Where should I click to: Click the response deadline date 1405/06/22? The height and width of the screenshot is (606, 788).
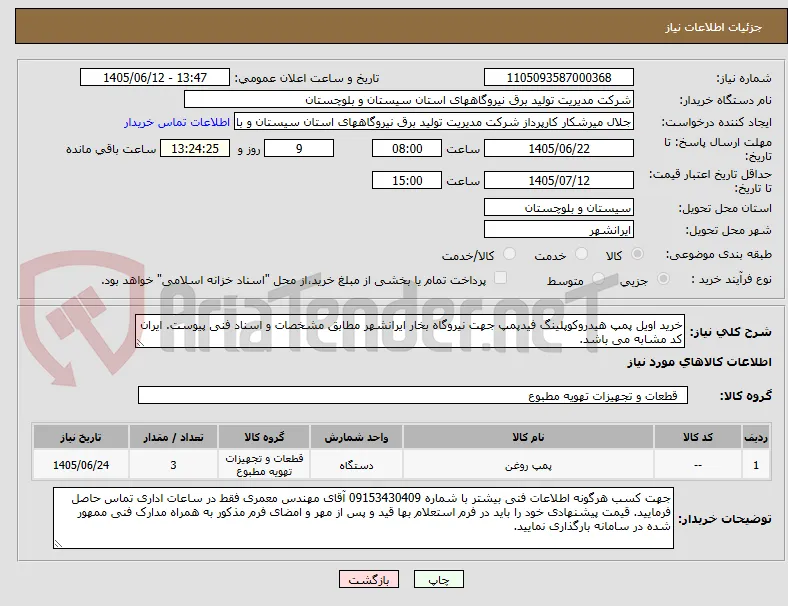click(x=559, y=148)
